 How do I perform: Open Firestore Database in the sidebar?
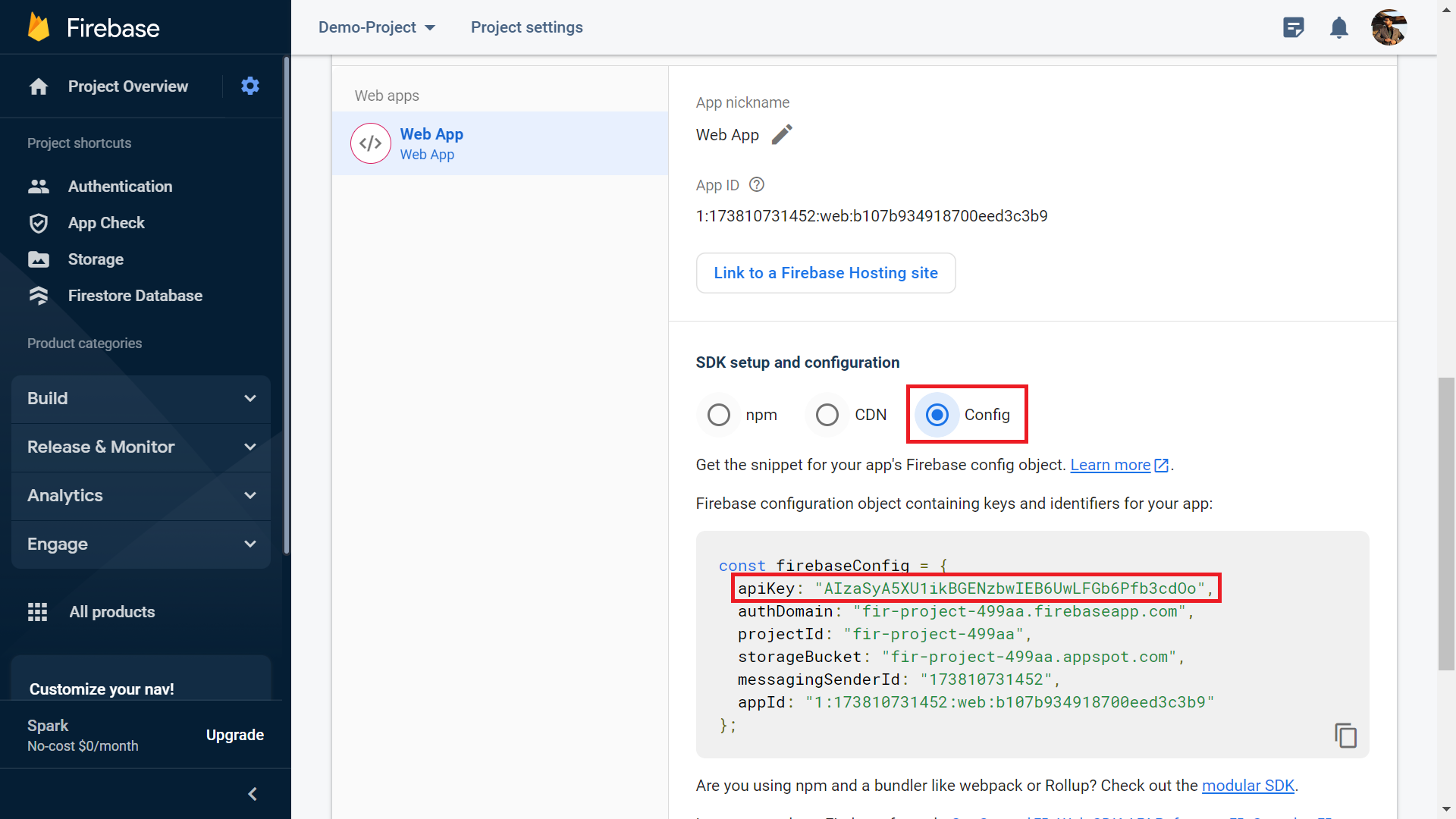click(x=135, y=296)
